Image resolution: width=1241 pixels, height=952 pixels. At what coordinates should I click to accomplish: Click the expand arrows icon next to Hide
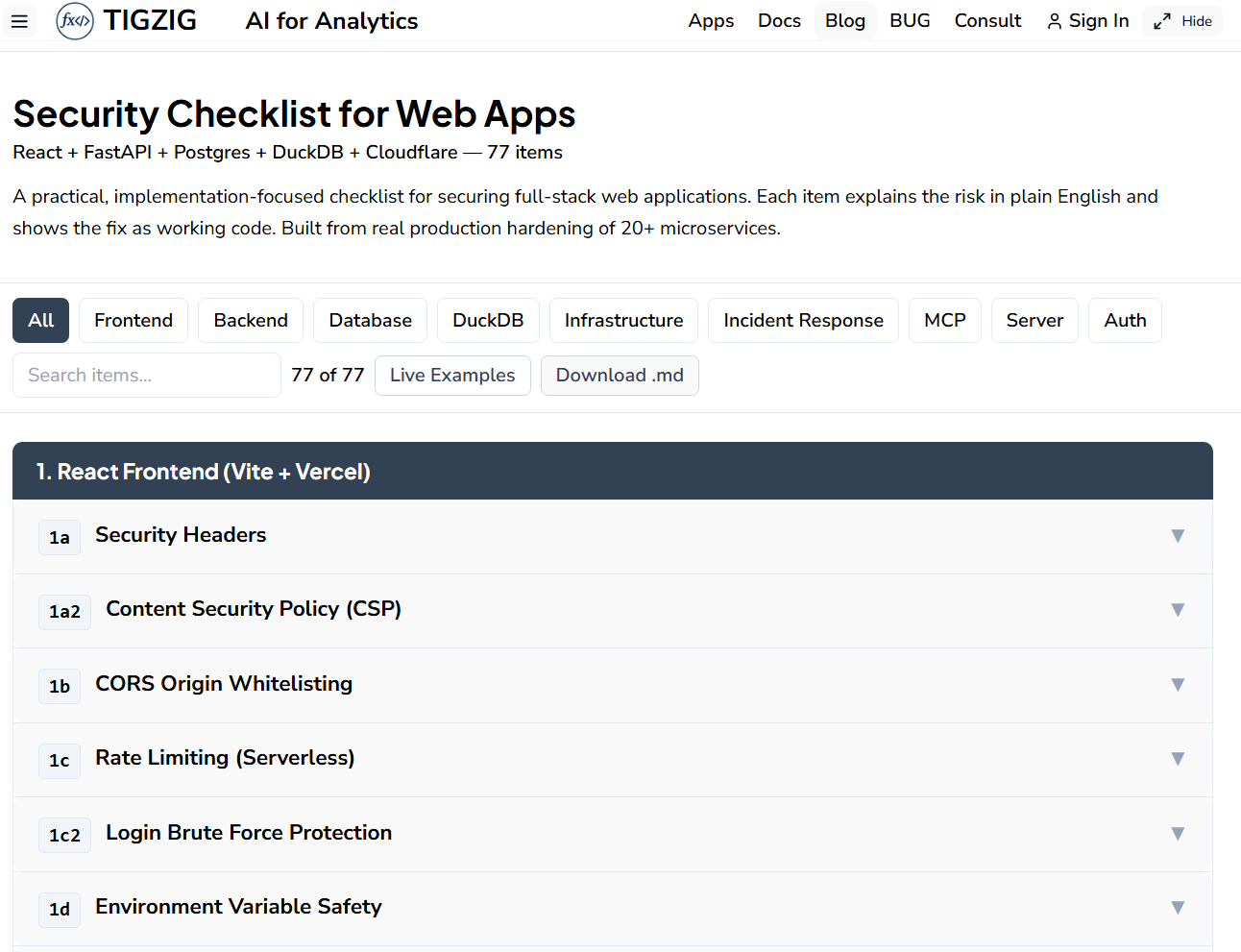coord(1160,20)
